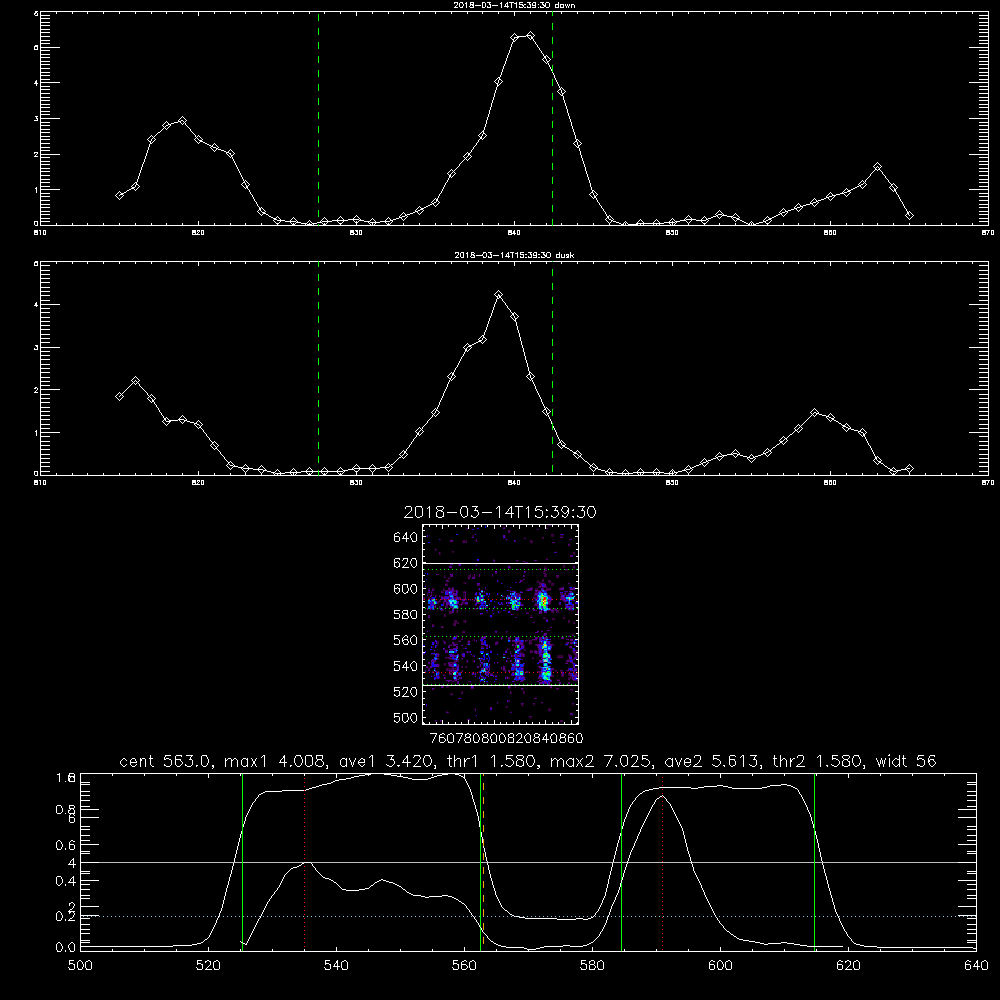Click bottom plot x-axis label 580
This screenshot has width=1000, height=1000.
(592, 966)
